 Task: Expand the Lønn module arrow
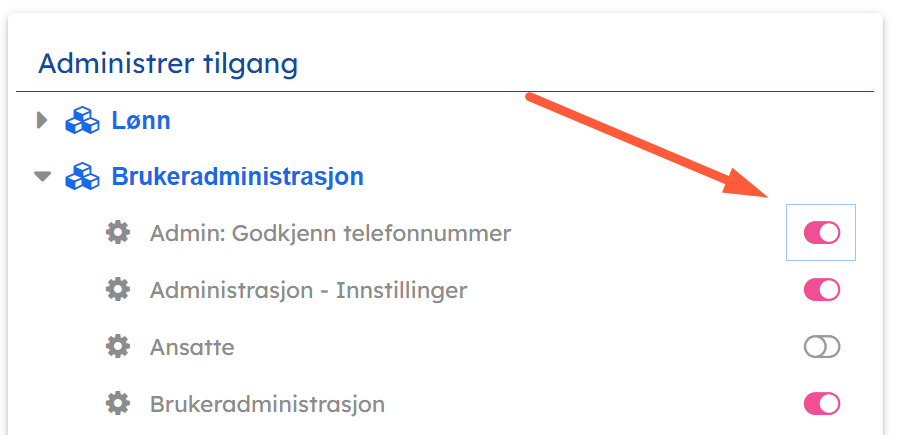(x=41, y=121)
